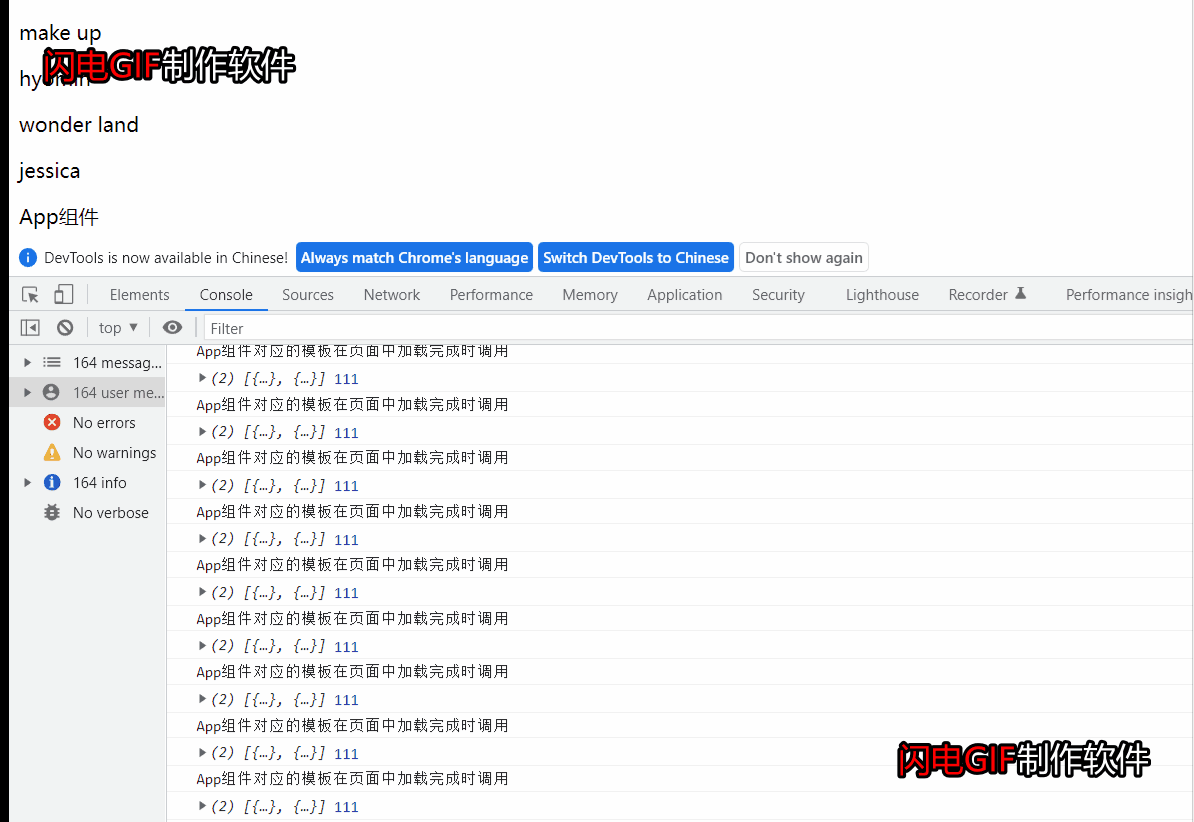Select the No errors sidebar row
Screen dimensions: 1194x822
click(x=89, y=422)
